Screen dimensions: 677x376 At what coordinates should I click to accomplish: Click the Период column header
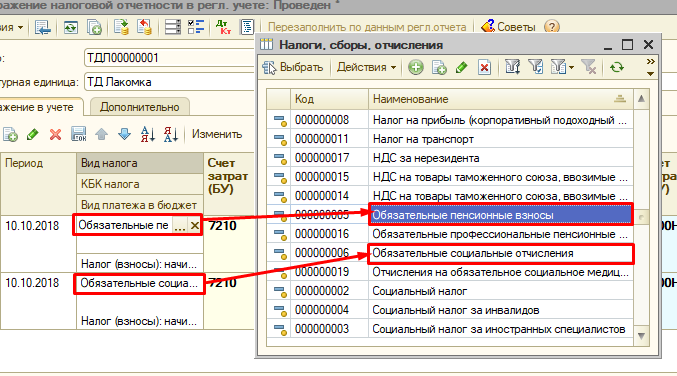click(x=38, y=184)
